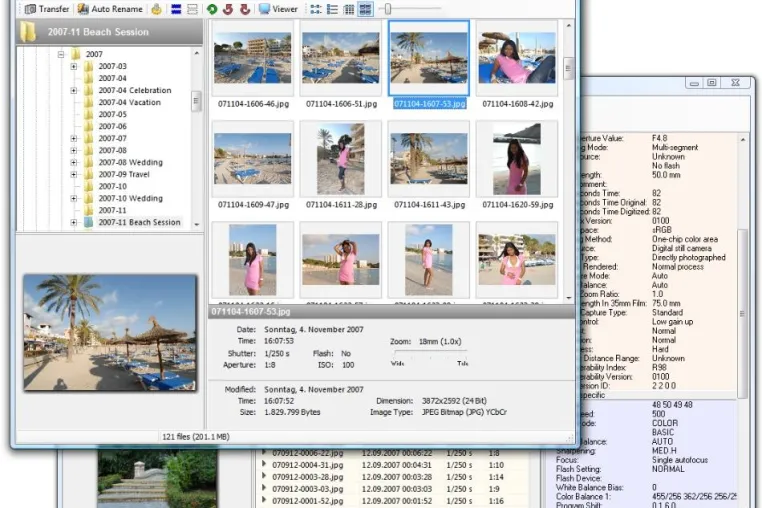
Task: Click the folder icon of 2007-10
Action: pos(88,186)
